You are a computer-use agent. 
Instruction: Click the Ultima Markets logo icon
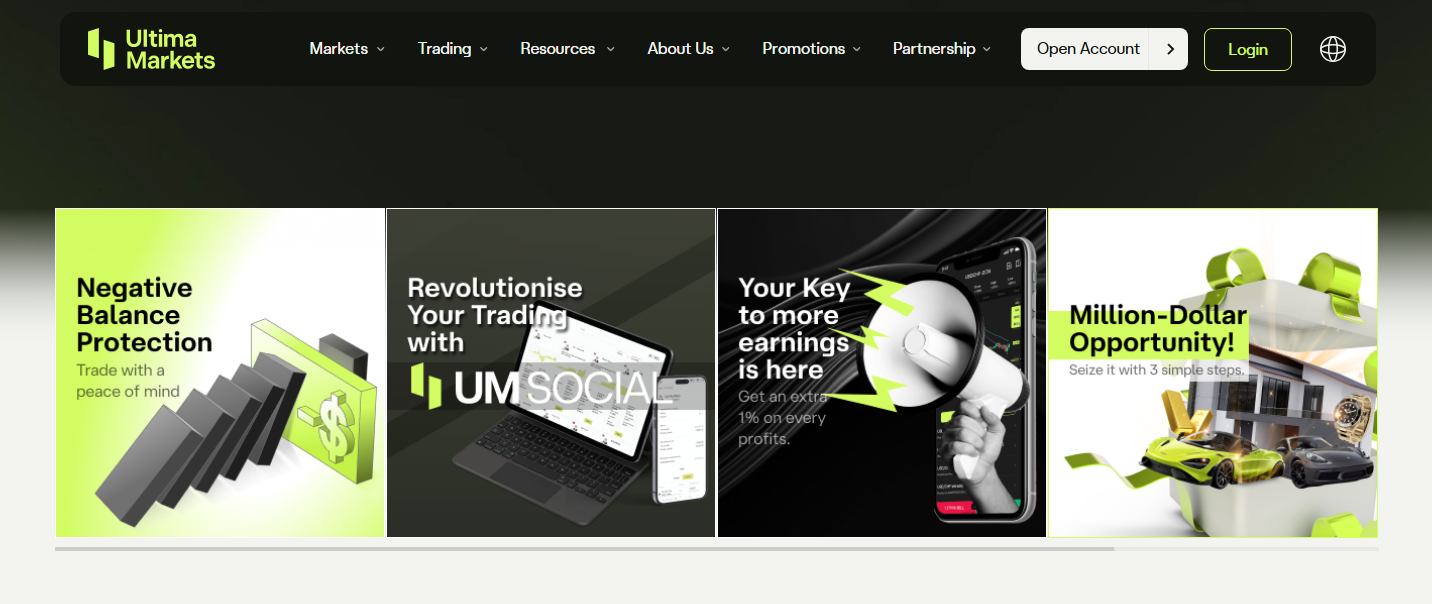point(101,49)
